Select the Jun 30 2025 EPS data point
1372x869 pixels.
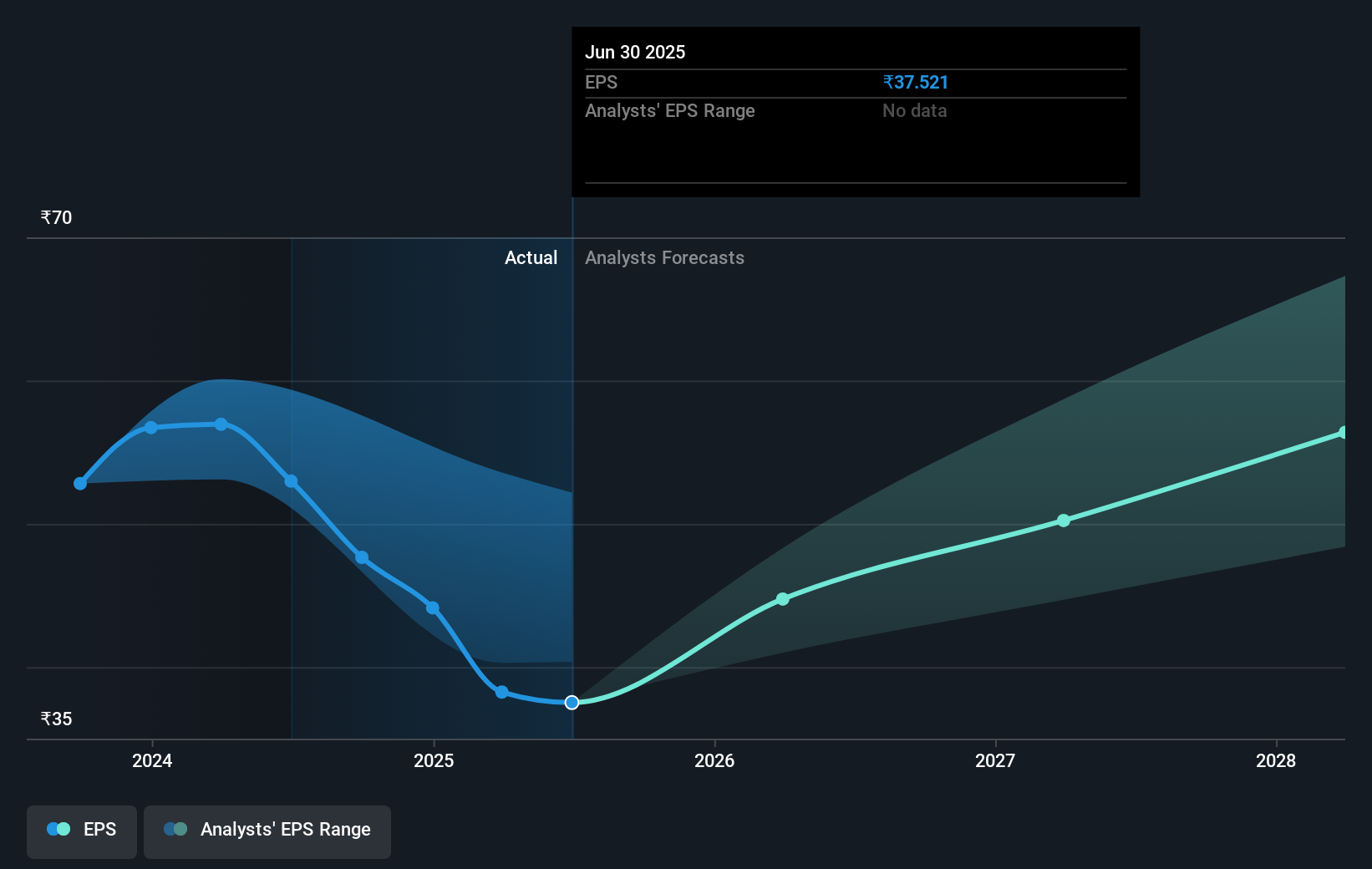572,703
